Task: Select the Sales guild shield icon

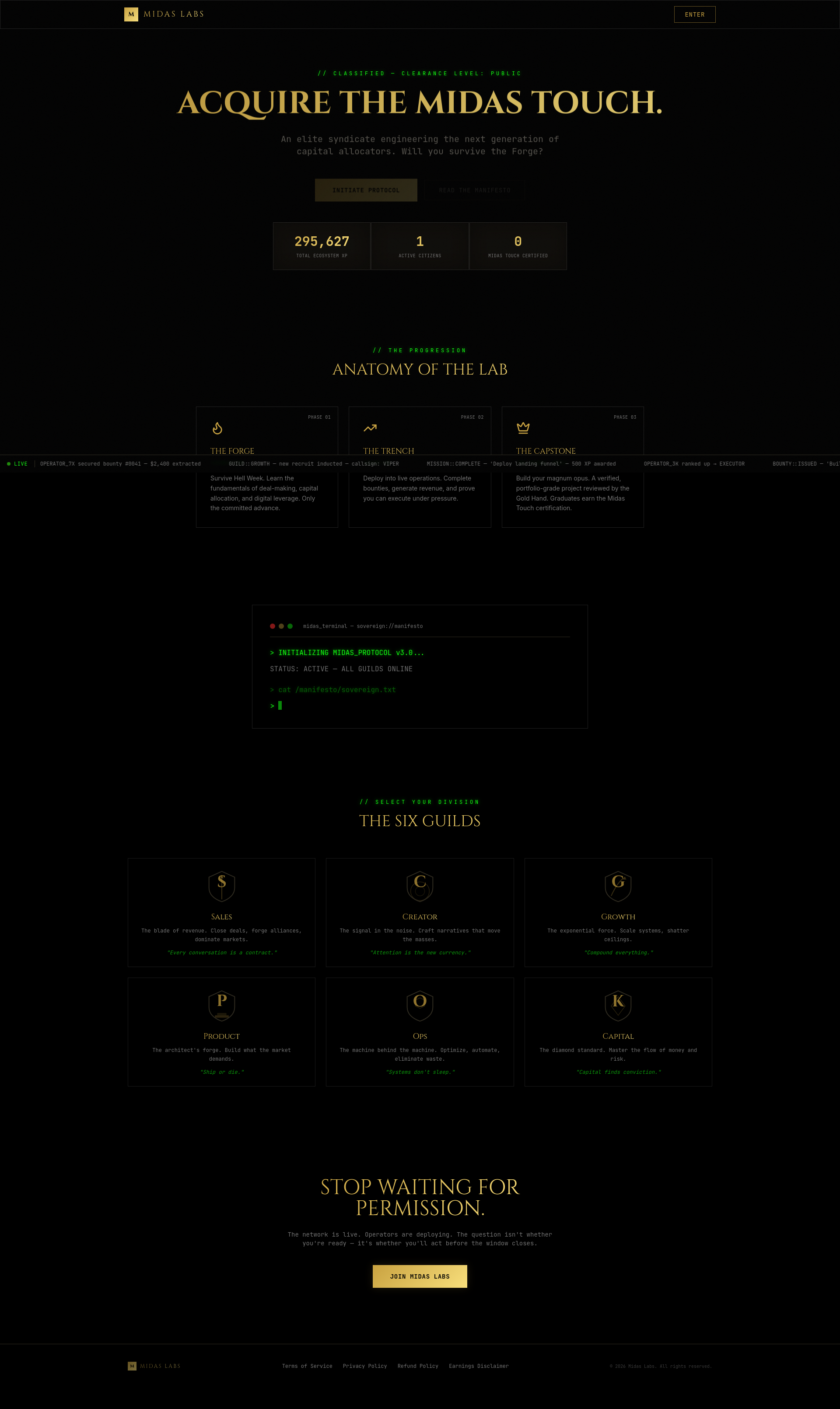Action: coord(222,886)
